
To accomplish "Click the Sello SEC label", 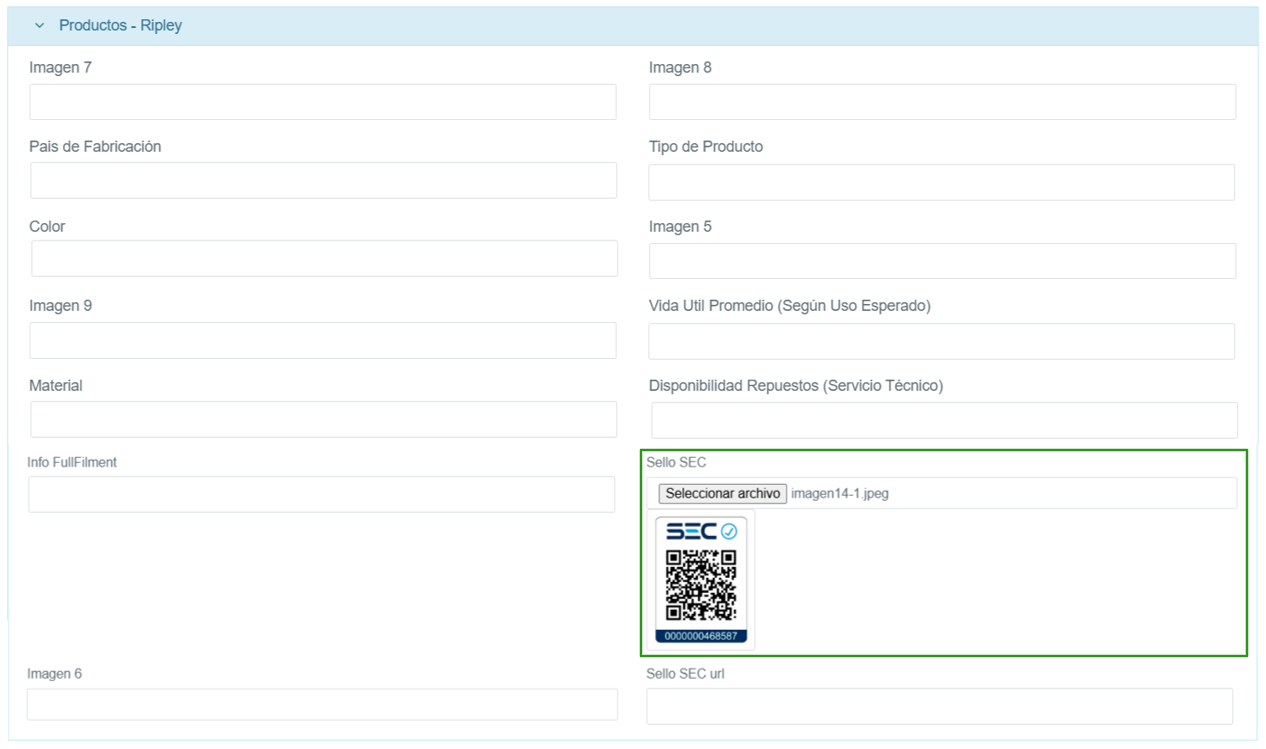I will coord(676,462).
